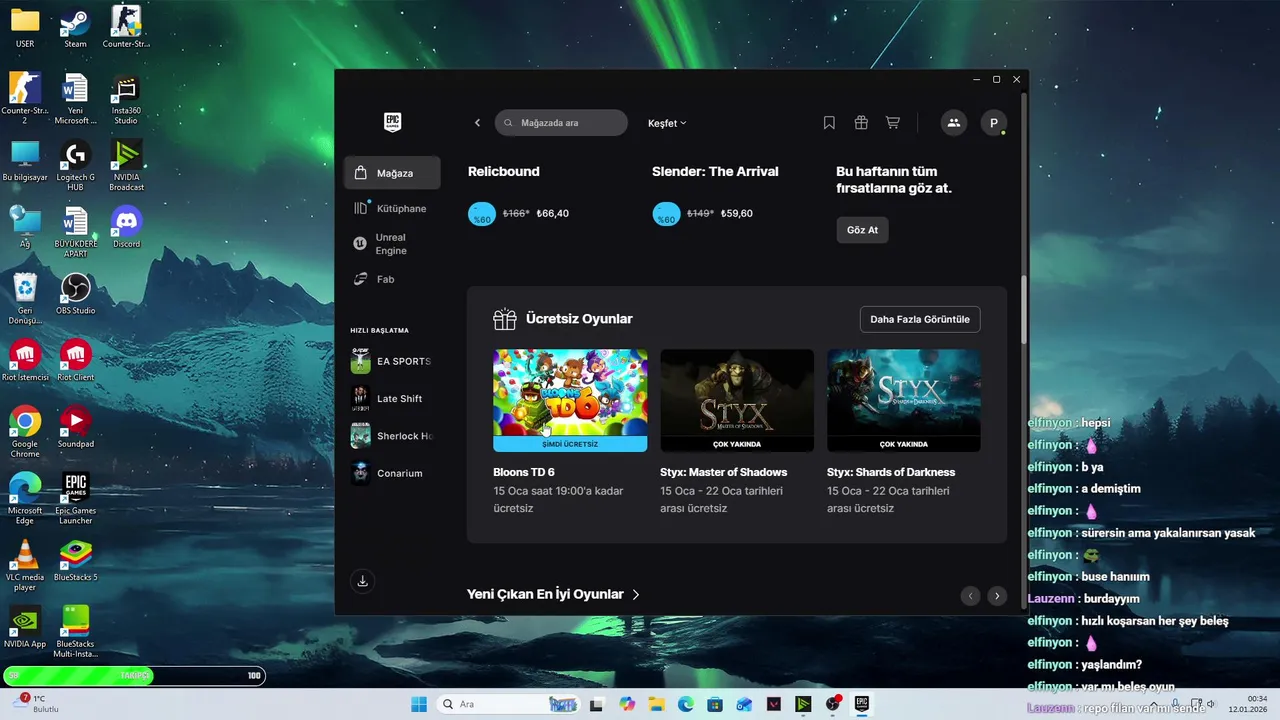
Task: Show previous new releases with left arrow
Action: coord(970,596)
